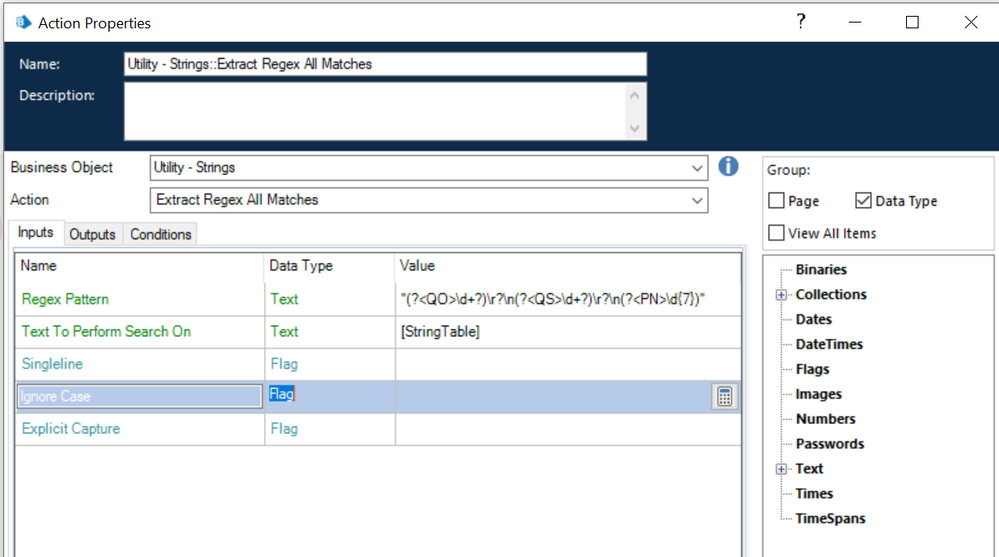Click the help question mark button

coord(801,22)
